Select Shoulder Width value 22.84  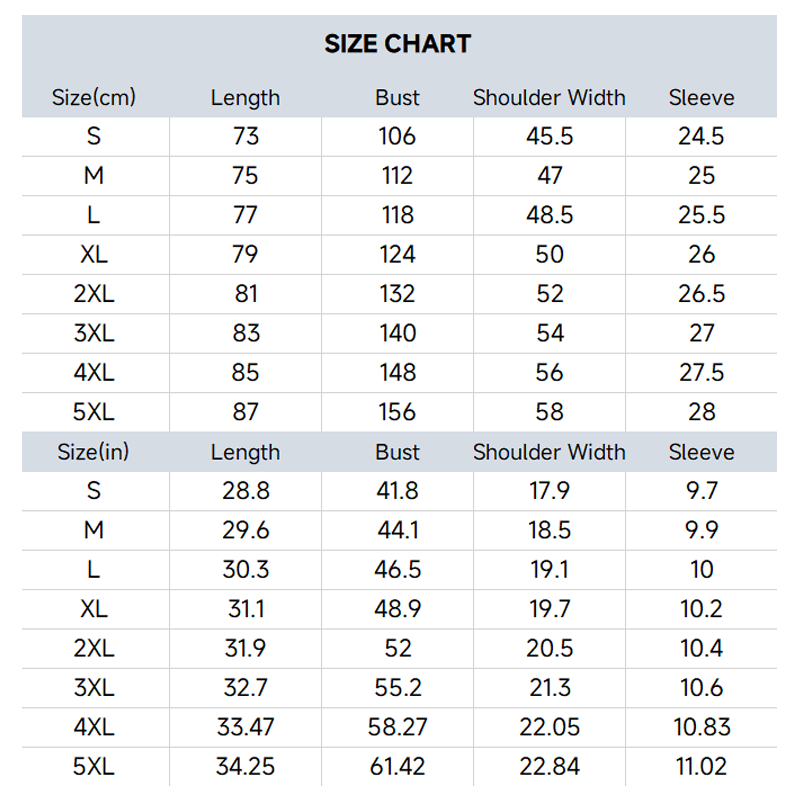pos(549,766)
